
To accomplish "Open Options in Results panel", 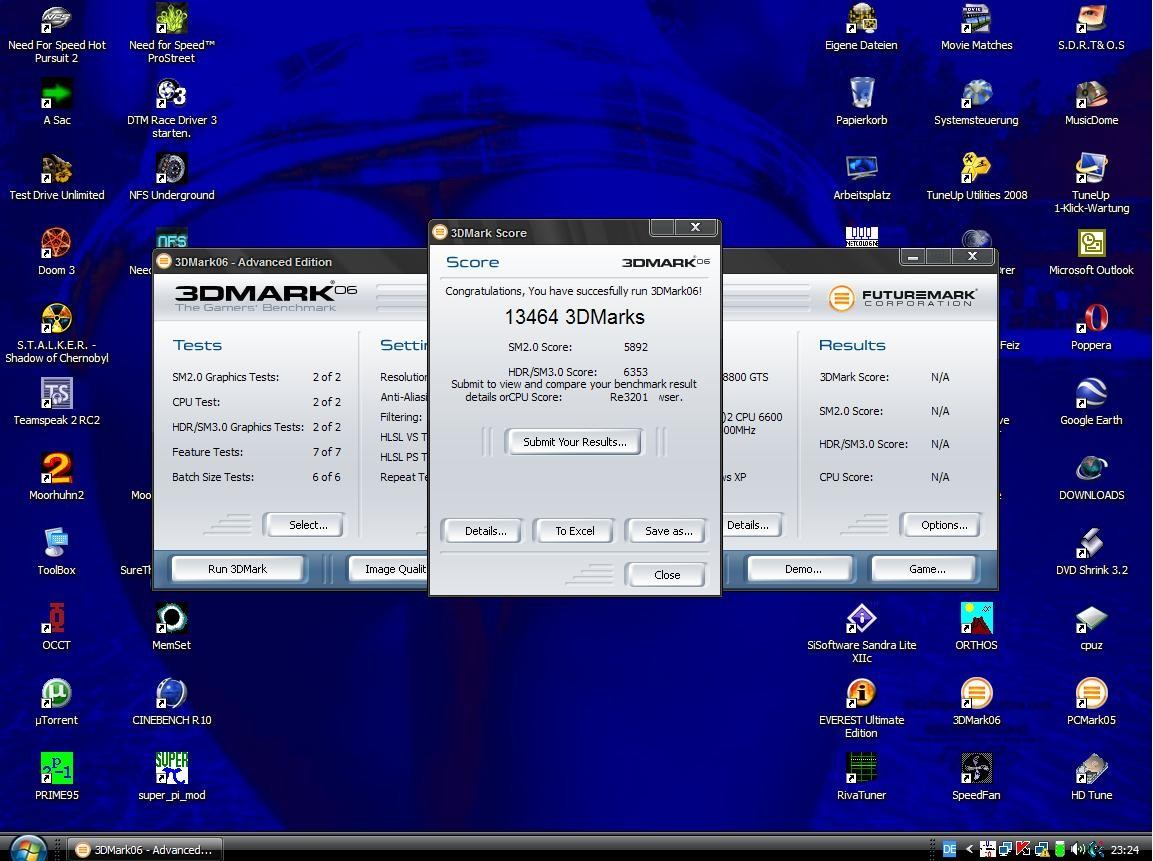I will 943,525.
